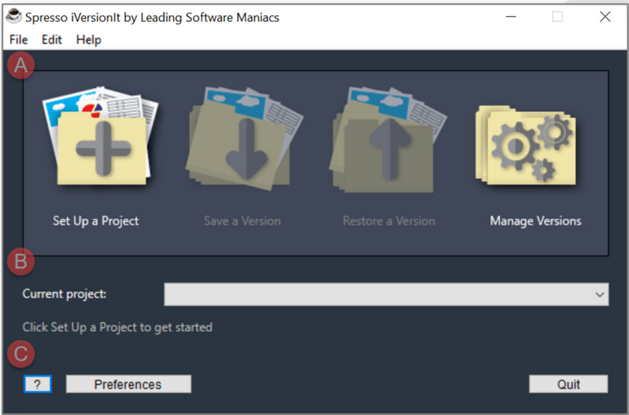Screen dimensions: 629x415
Task: Click the 'Current project:' label
Action: [64, 294]
